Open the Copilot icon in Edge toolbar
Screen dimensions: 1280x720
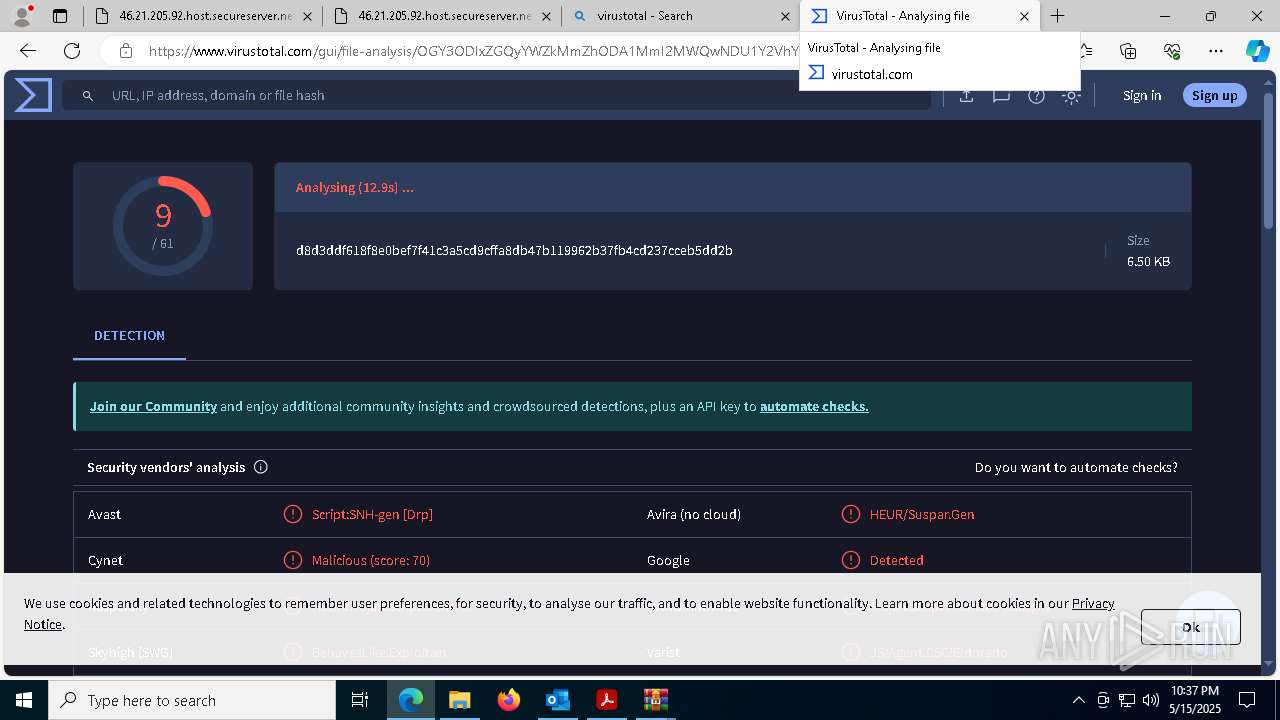click(x=1257, y=51)
